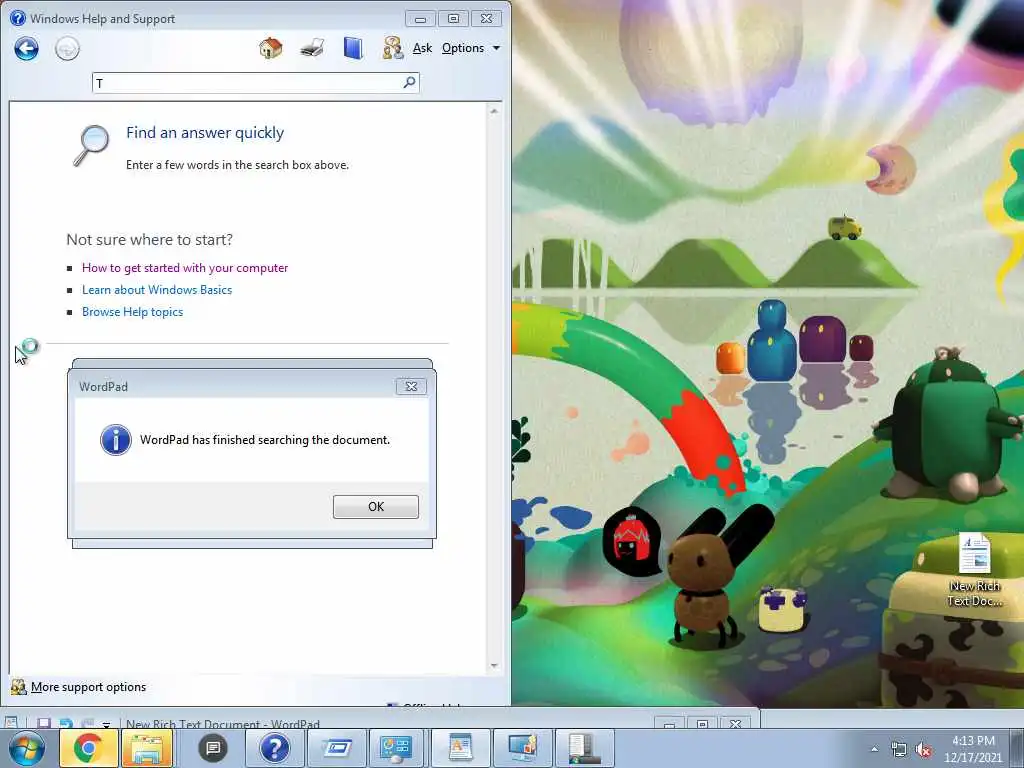The height and width of the screenshot is (768, 1024).
Task: Click the speech bubble taskbar icon
Action: pyautogui.click(x=213, y=748)
